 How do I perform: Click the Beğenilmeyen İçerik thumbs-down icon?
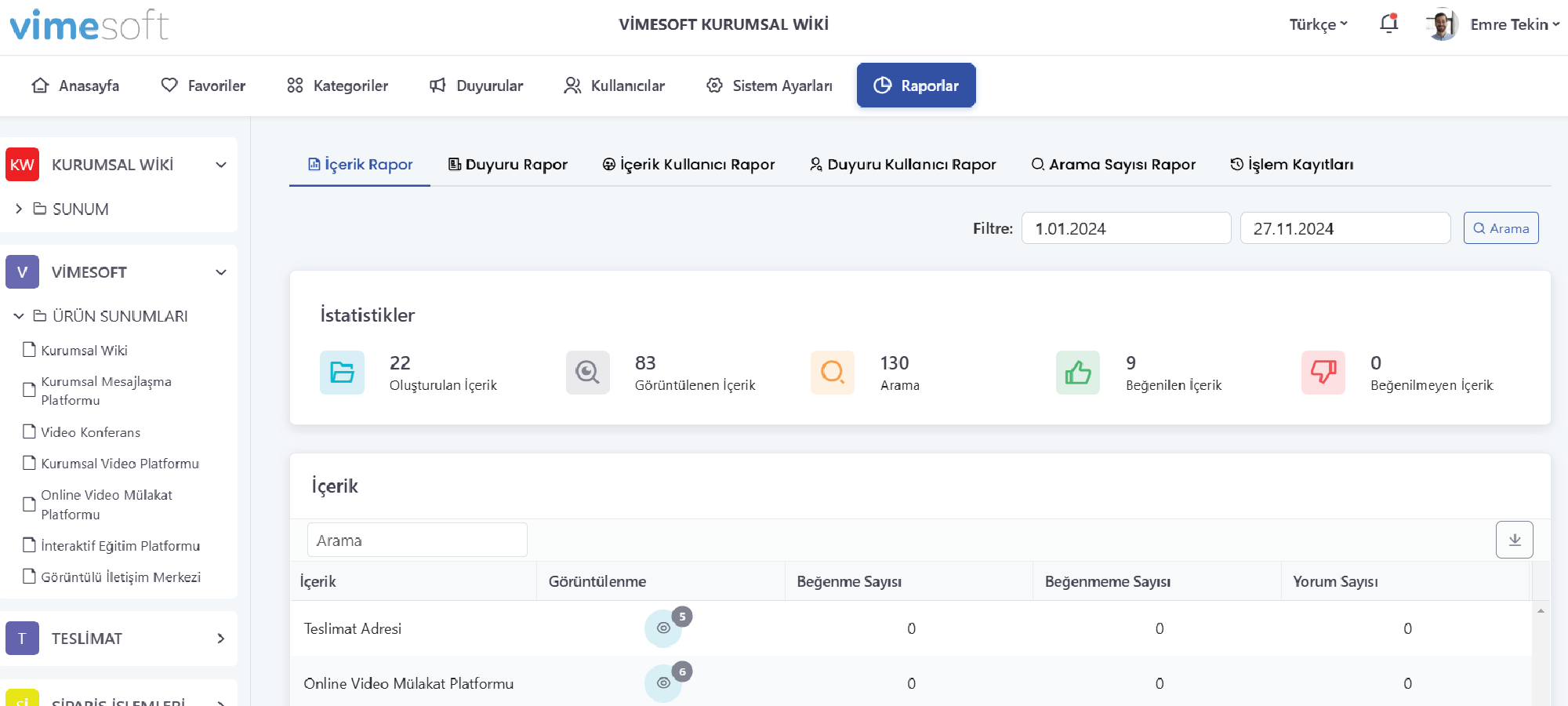point(1323,373)
